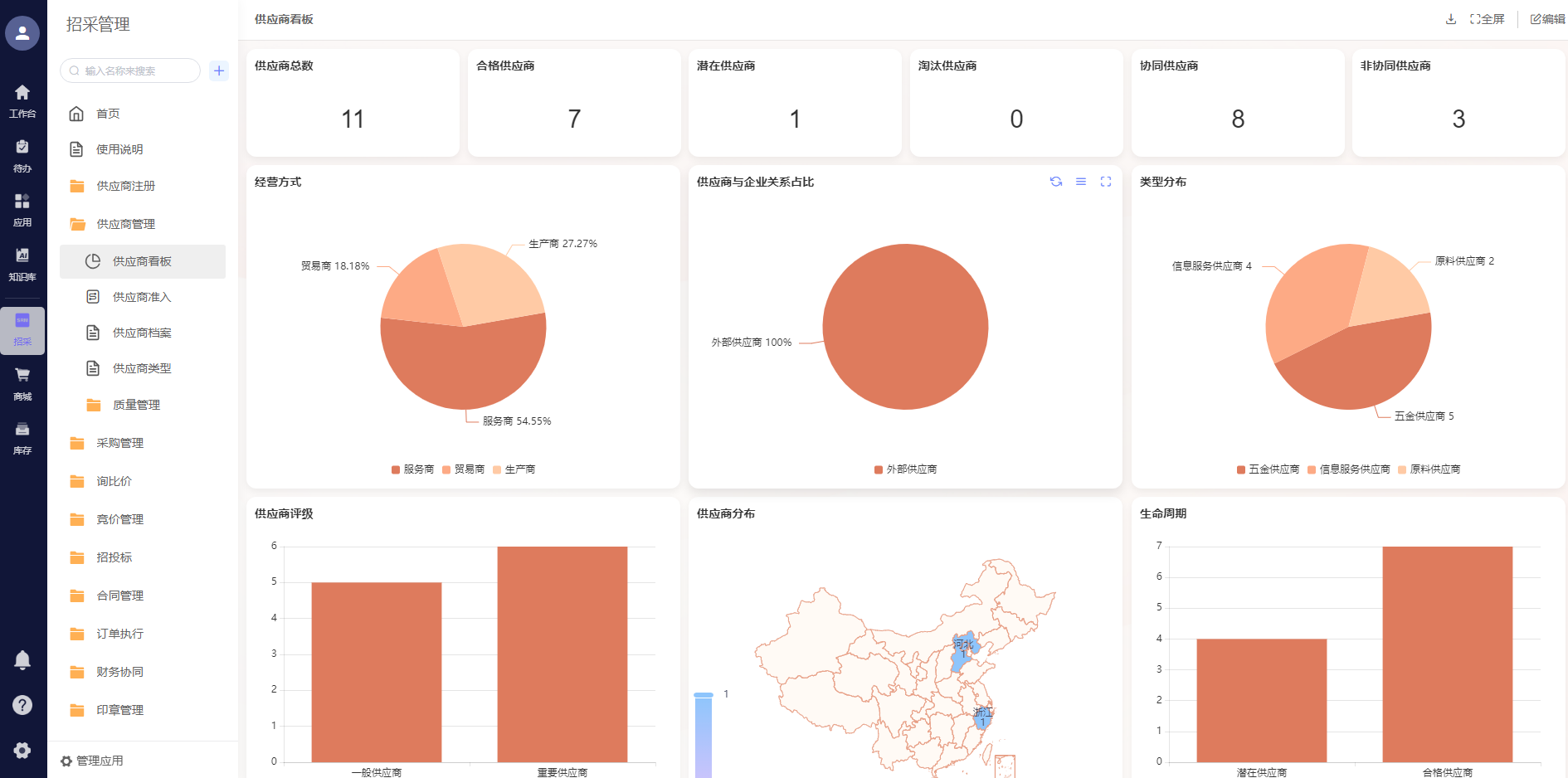Open the list menu icon on relationship chart

click(x=1080, y=182)
